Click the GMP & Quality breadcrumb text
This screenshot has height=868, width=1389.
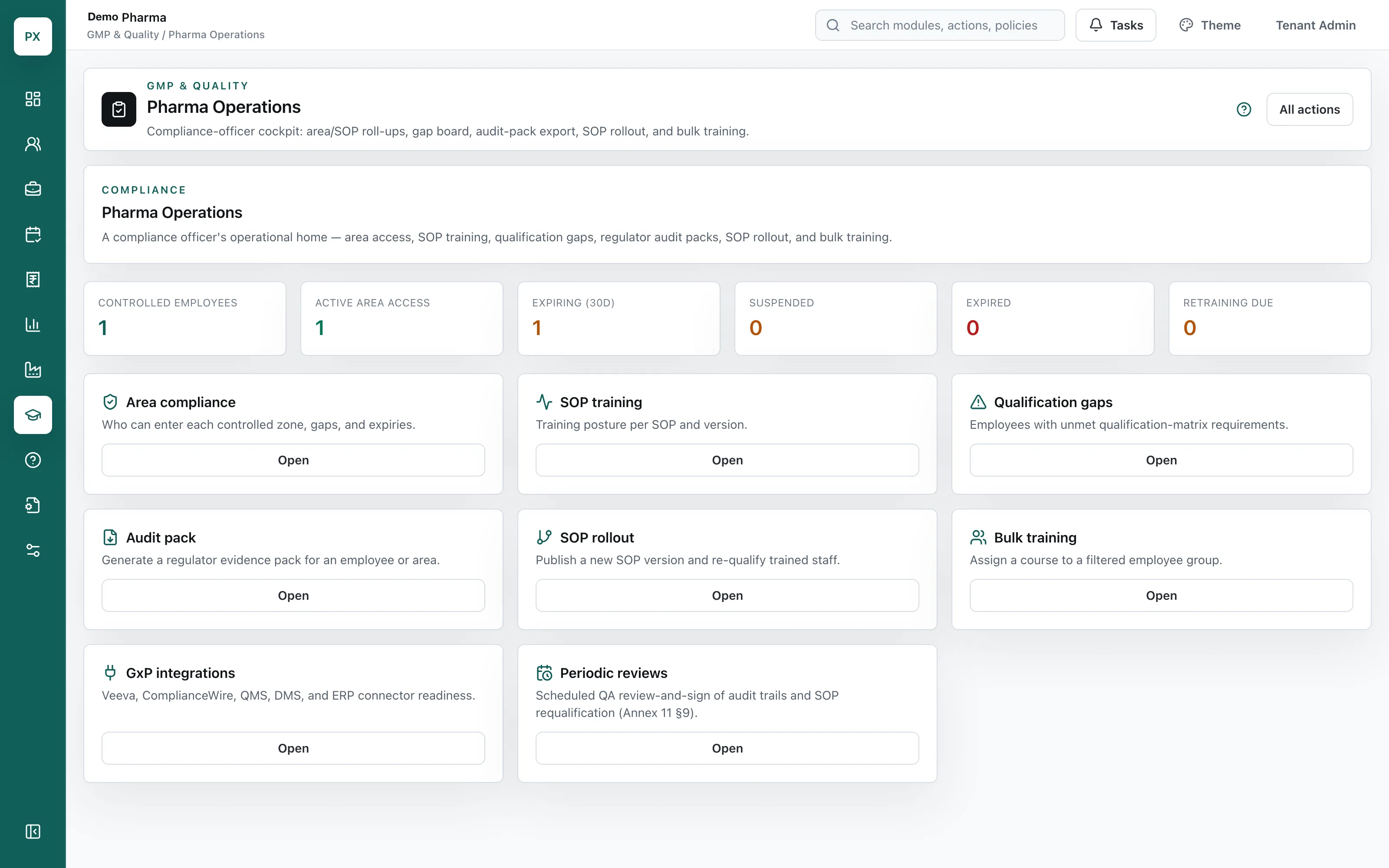123,34
